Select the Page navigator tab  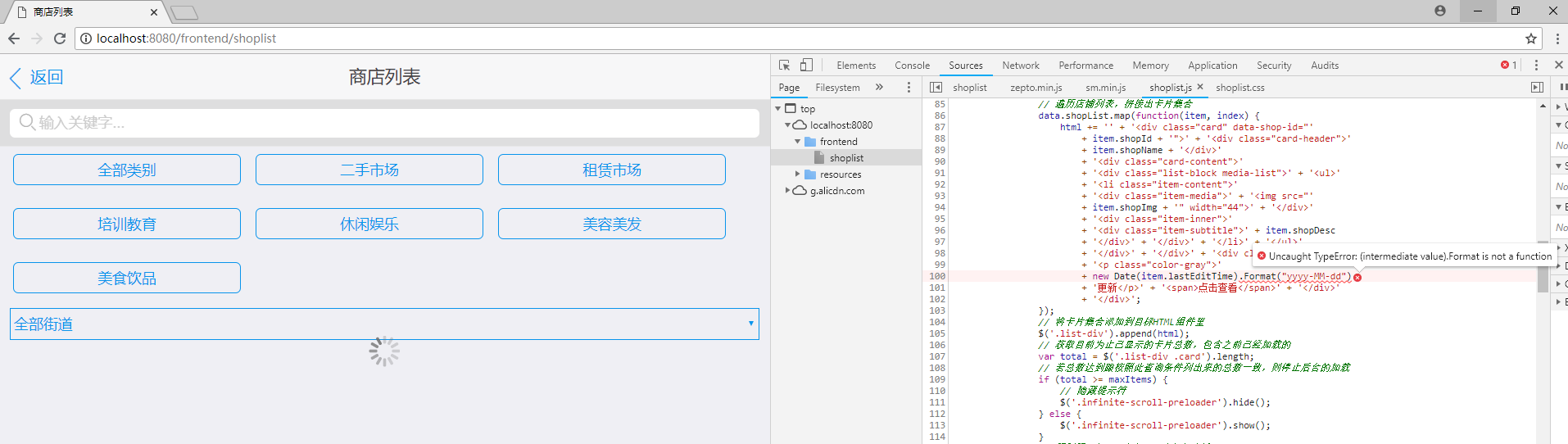(x=789, y=88)
